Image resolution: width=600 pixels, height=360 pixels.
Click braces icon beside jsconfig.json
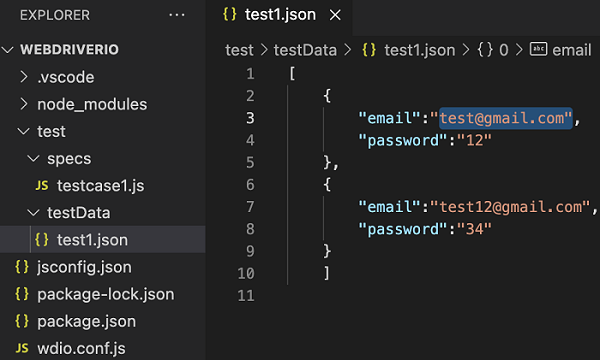click(22, 267)
